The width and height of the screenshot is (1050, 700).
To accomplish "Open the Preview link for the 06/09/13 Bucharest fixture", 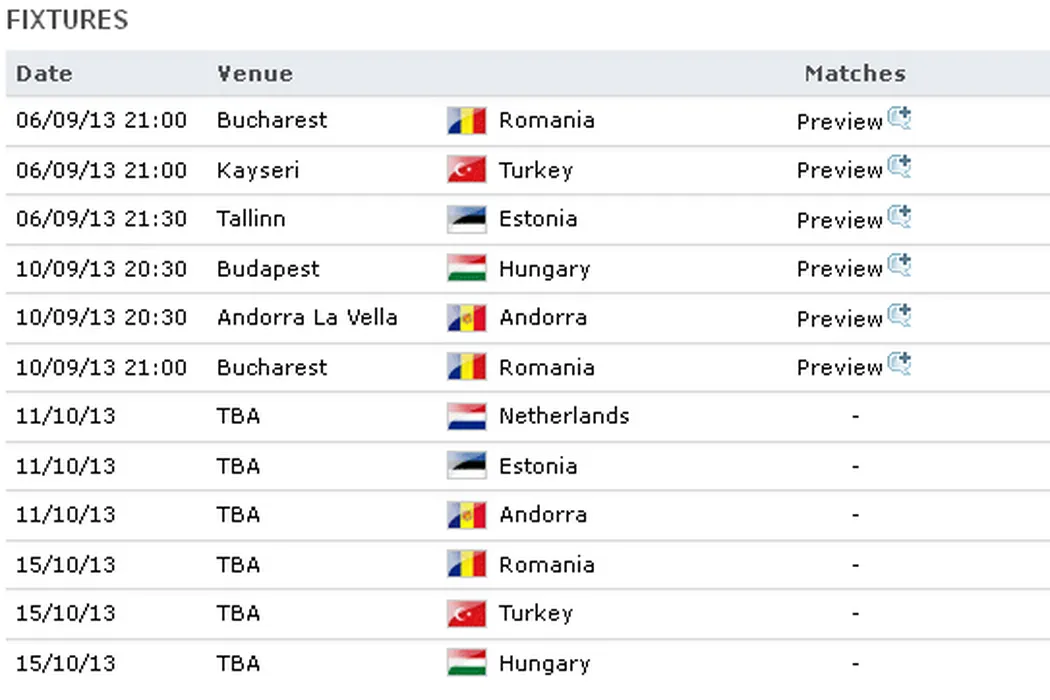I will point(839,122).
